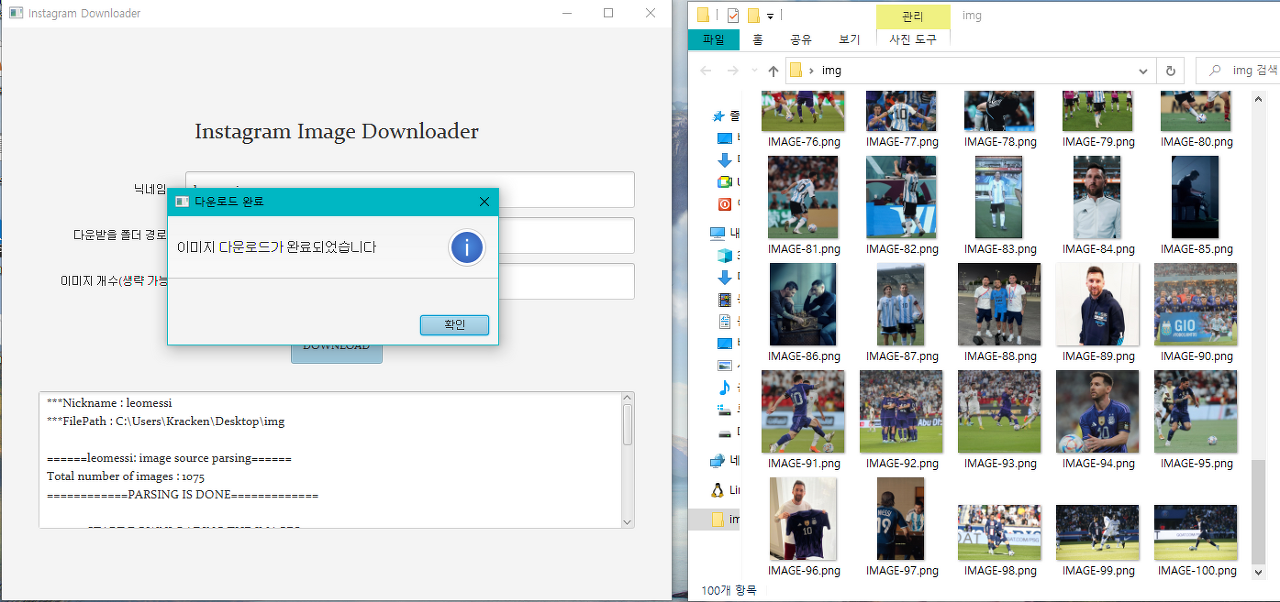Click the IMAGE-83.png file name
The width and height of the screenshot is (1280, 602).
[x=1000, y=249]
